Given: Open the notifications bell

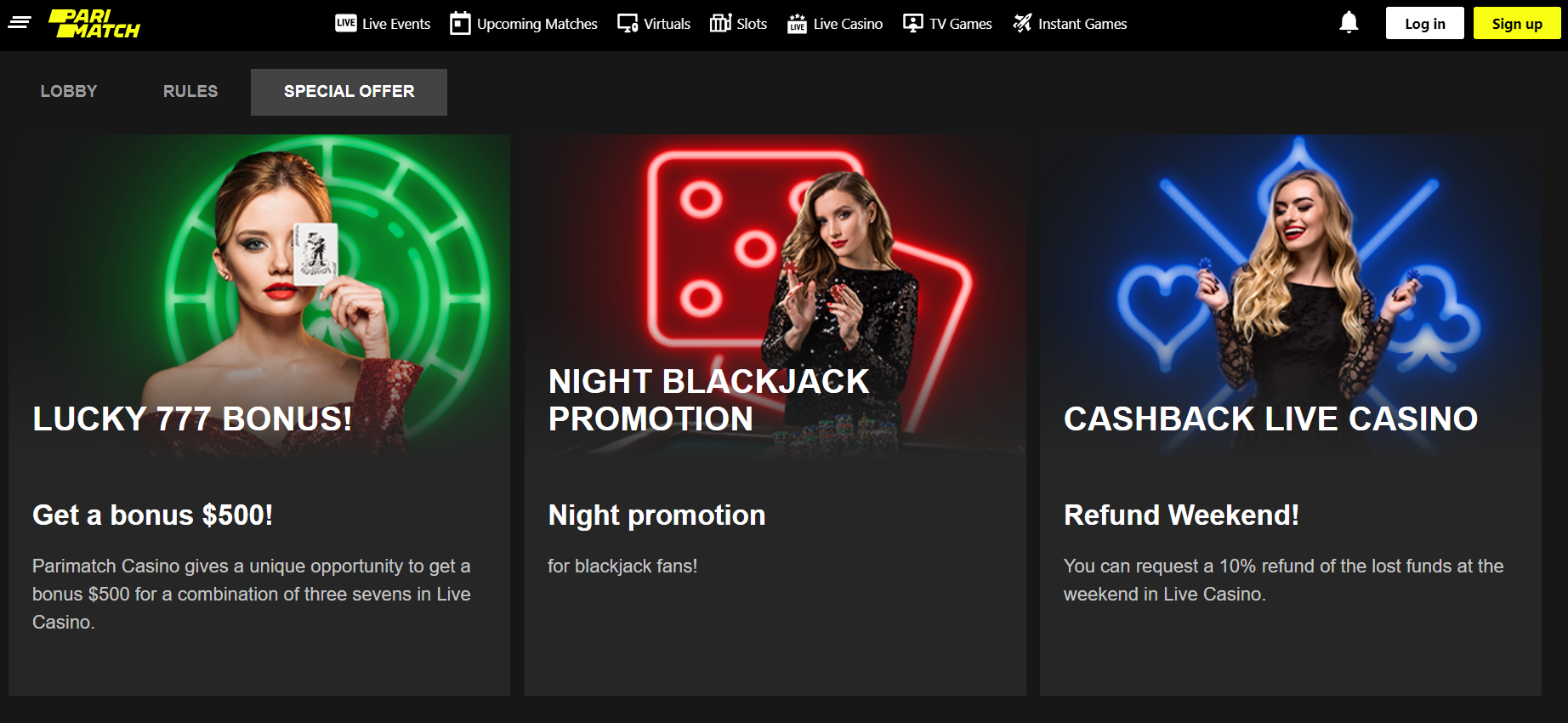Looking at the screenshot, I should pos(1349,23).
